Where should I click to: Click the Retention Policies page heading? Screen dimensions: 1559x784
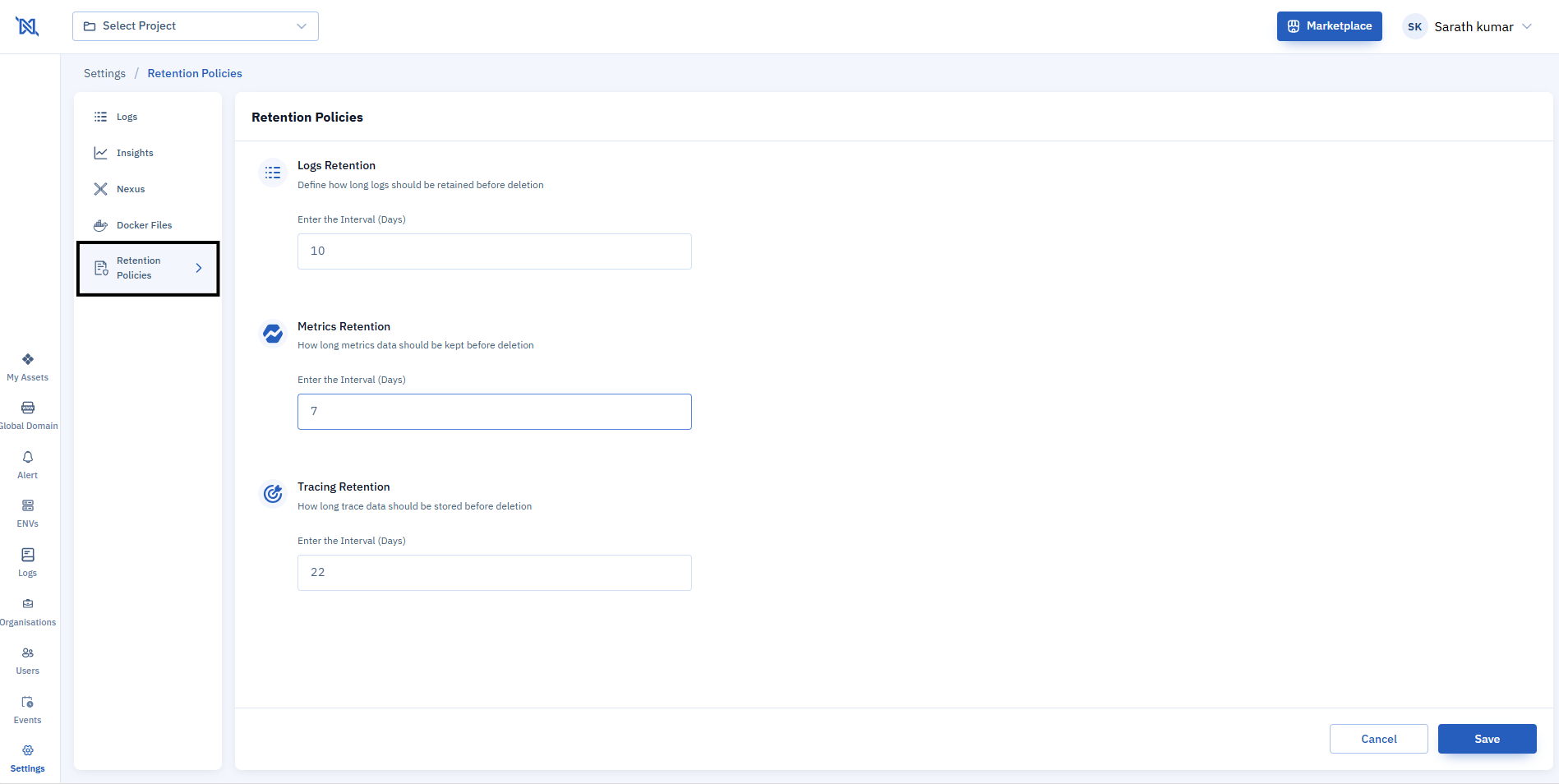(307, 118)
